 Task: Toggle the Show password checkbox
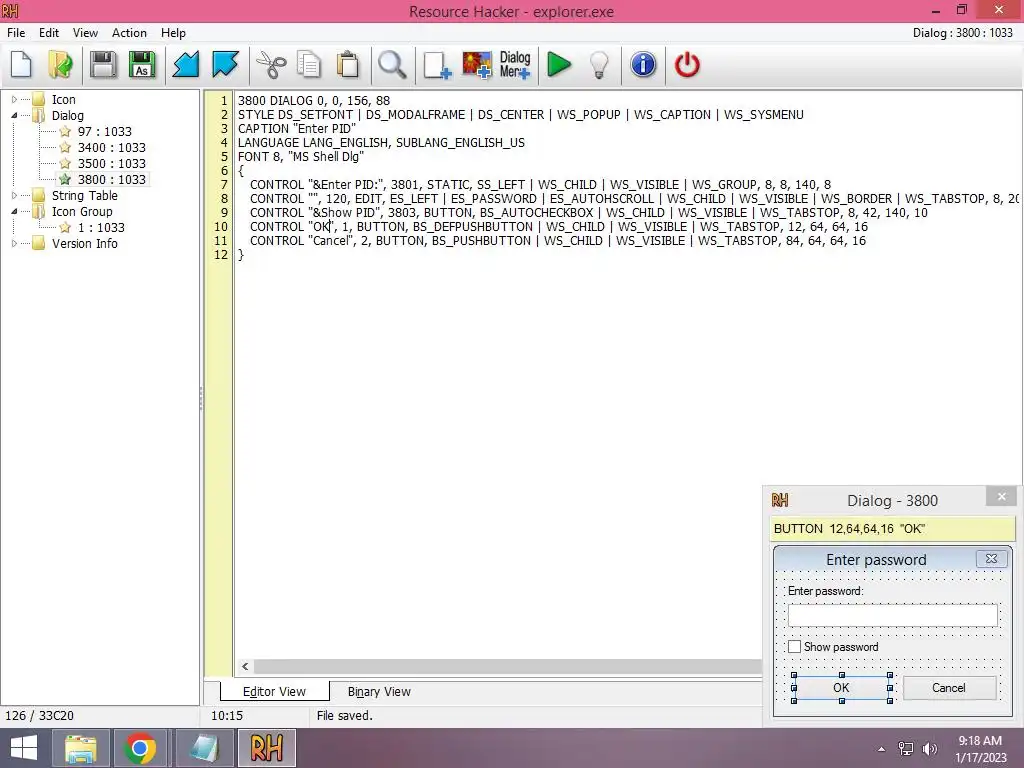point(794,647)
